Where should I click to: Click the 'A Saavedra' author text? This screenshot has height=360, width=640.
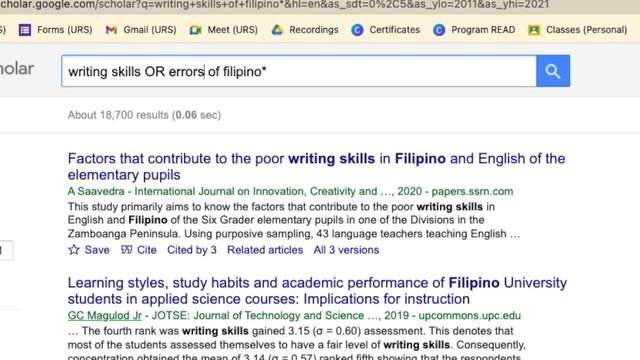tap(96, 191)
